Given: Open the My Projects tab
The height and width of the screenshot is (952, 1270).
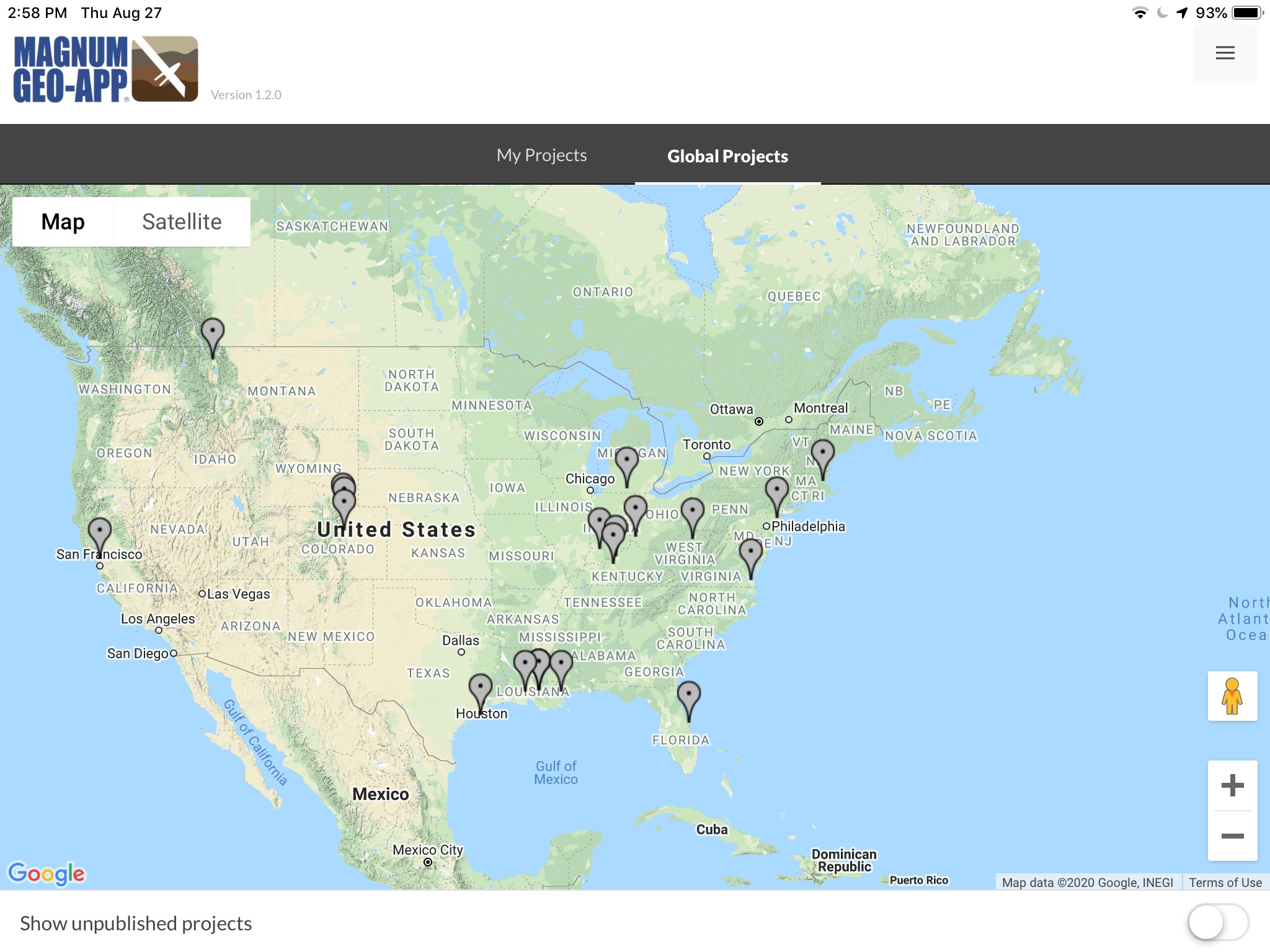Looking at the screenshot, I should [541, 155].
